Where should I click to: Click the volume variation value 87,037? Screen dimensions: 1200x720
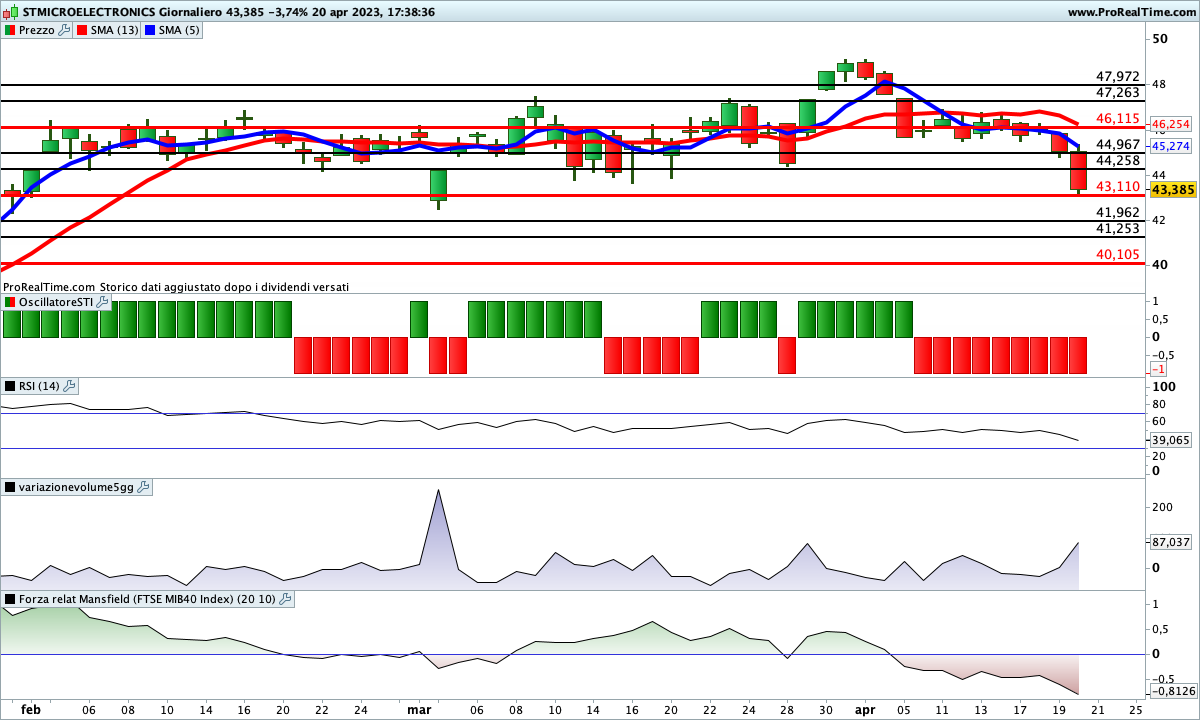click(x=1170, y=542)
